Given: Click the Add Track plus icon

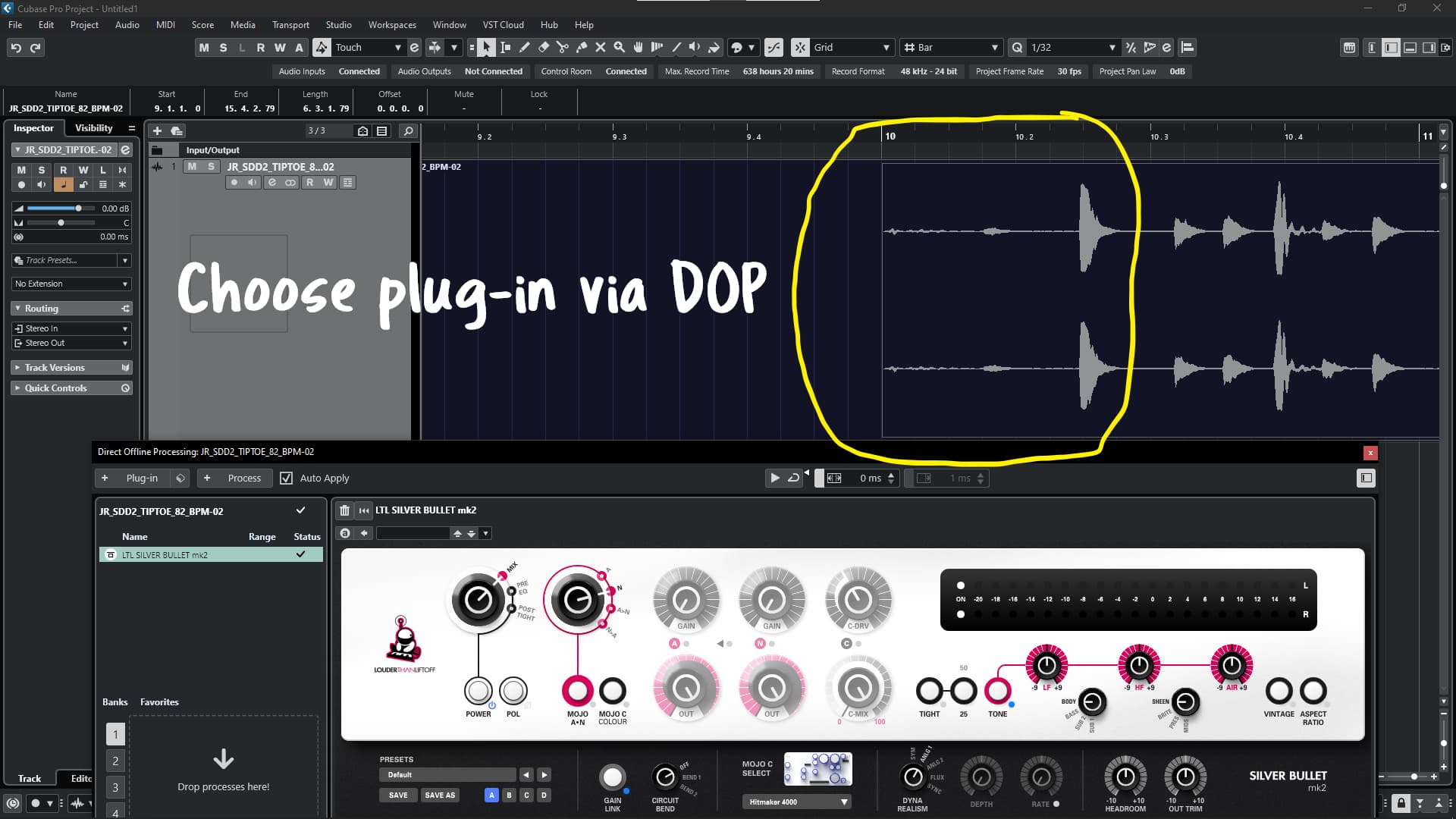Looking at the screenshot, I should point(158,130).
